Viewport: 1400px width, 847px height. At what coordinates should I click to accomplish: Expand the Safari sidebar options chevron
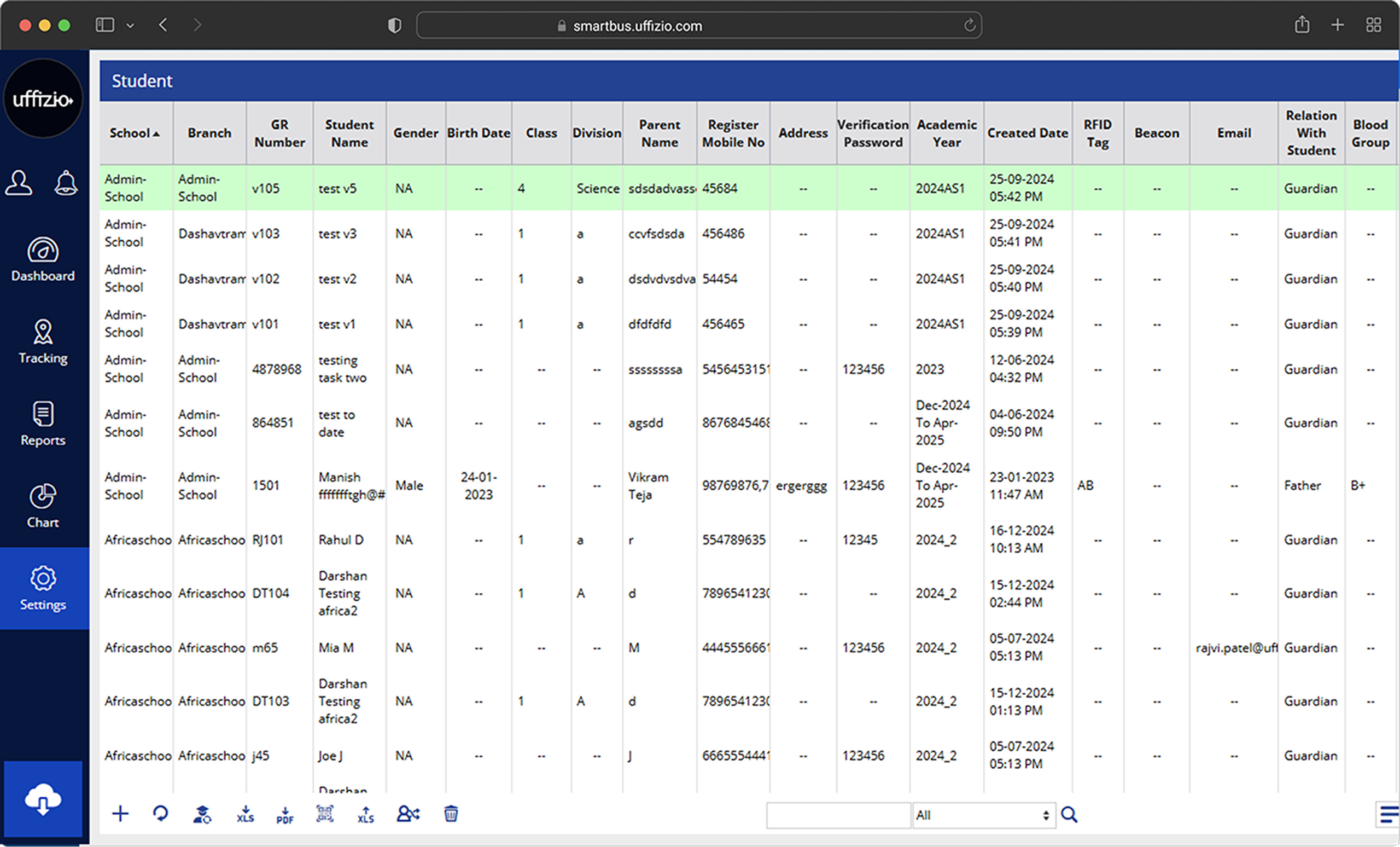[x=130, y=26]
